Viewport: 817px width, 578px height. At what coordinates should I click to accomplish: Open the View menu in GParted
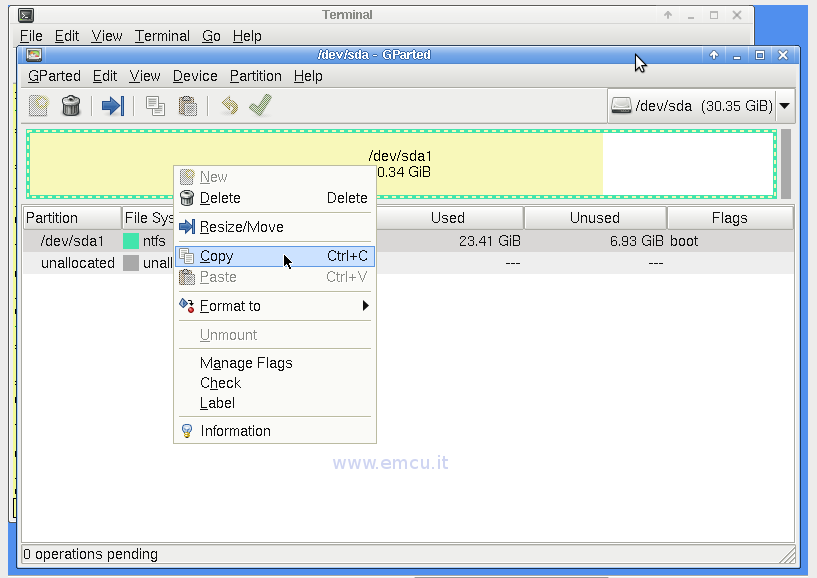coord(145,76)
